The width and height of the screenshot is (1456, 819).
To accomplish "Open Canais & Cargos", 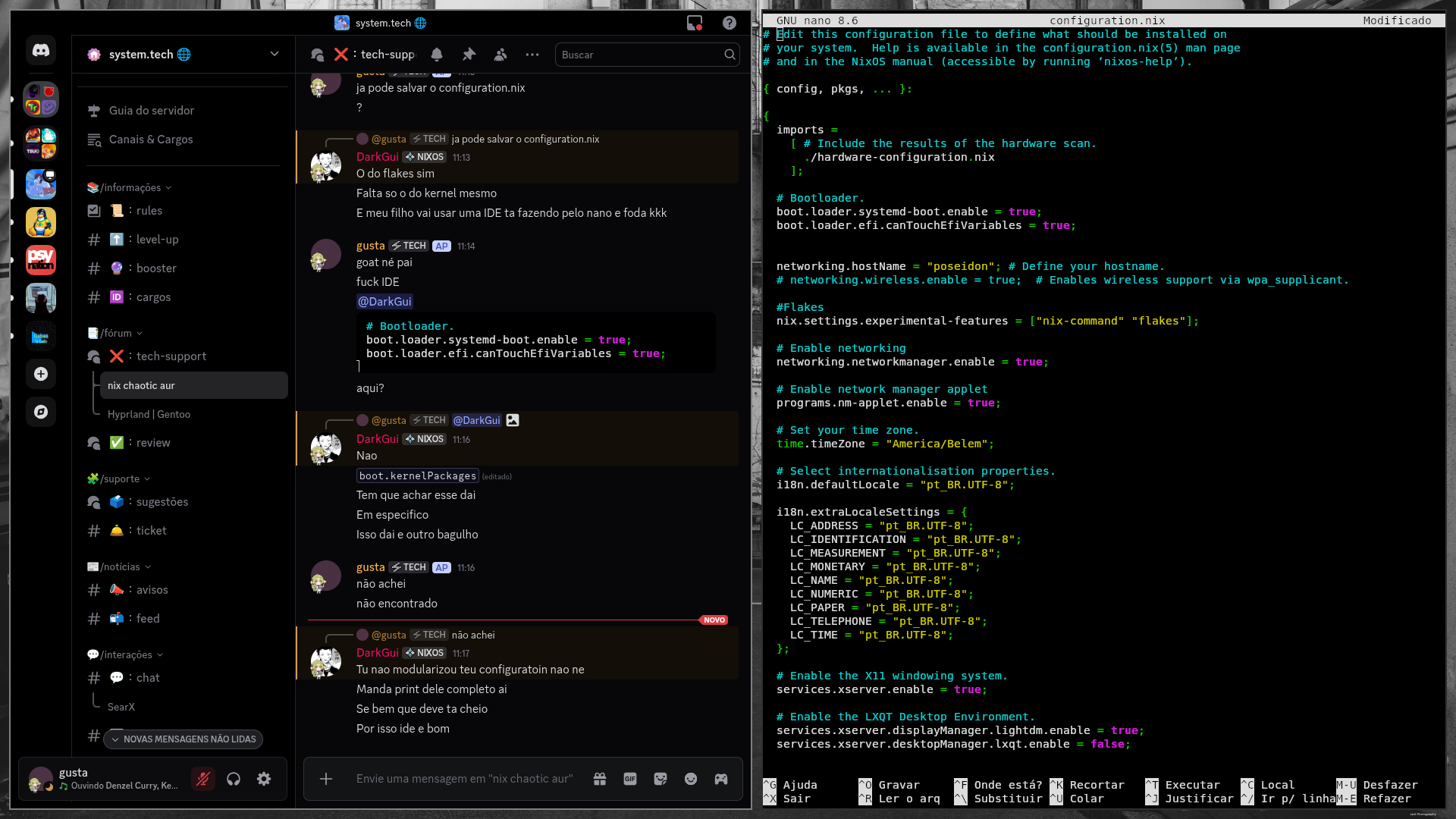I will [151, 140].
